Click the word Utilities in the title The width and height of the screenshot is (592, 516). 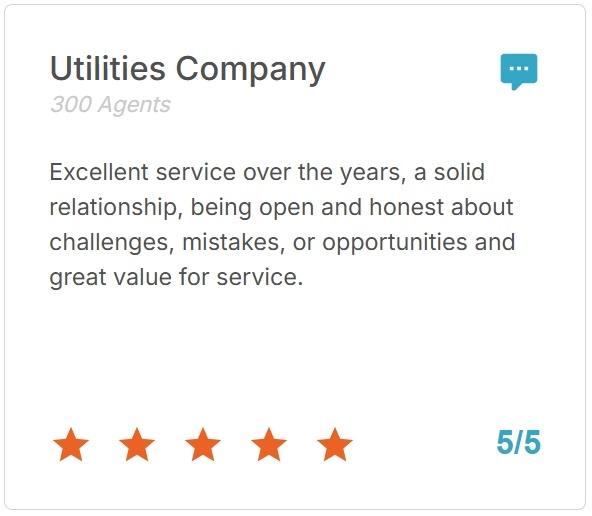(x=108, y=68)
